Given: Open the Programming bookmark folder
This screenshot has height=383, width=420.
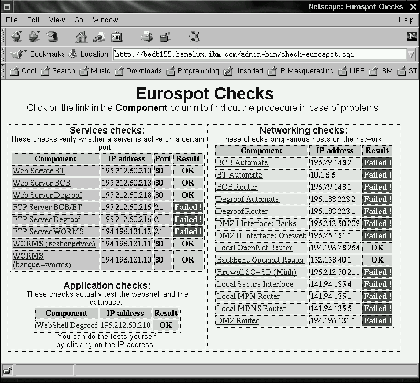Looking at the screenshot, I should tap(193, 71).
